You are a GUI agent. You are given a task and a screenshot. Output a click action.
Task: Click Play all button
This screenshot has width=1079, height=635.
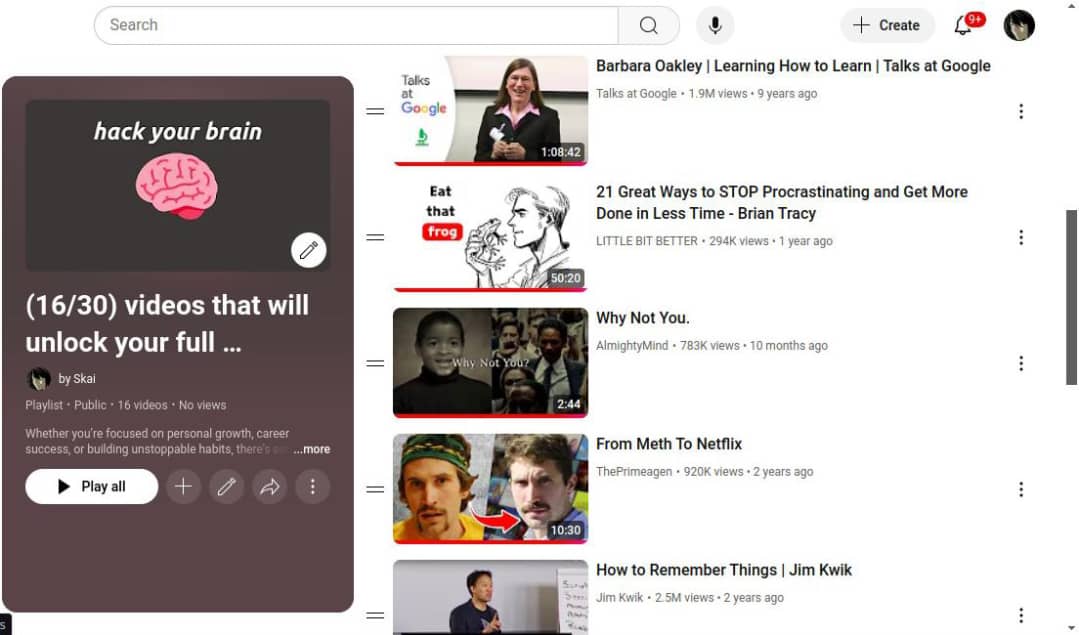pos(92,486)
